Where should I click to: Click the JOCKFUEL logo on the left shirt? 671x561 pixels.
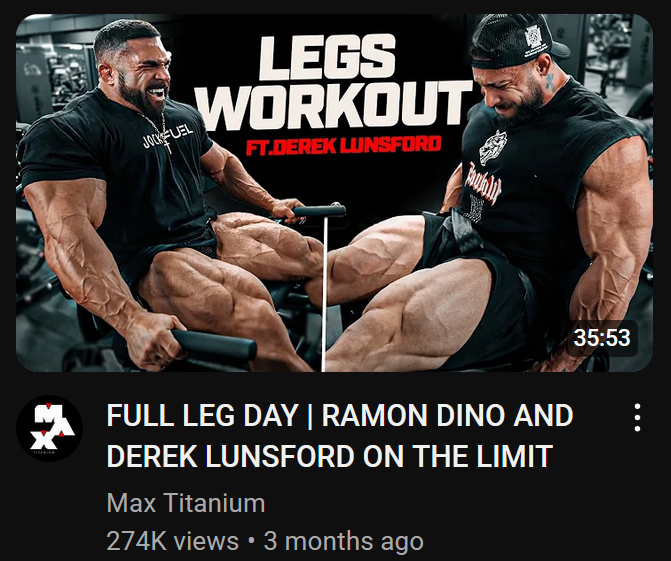tap(167, 137)
